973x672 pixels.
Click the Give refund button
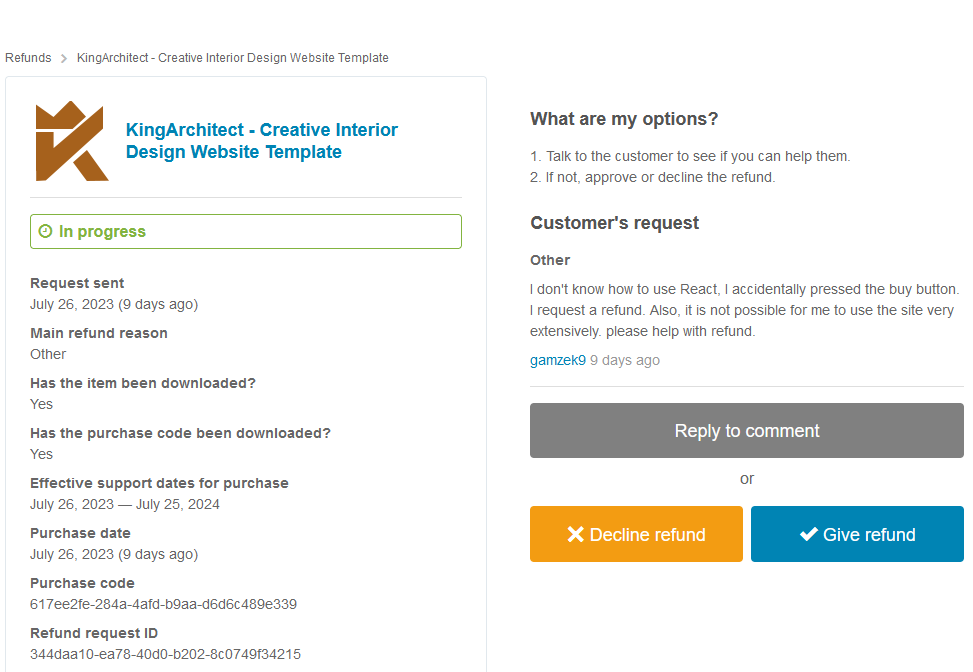(857, 534)
